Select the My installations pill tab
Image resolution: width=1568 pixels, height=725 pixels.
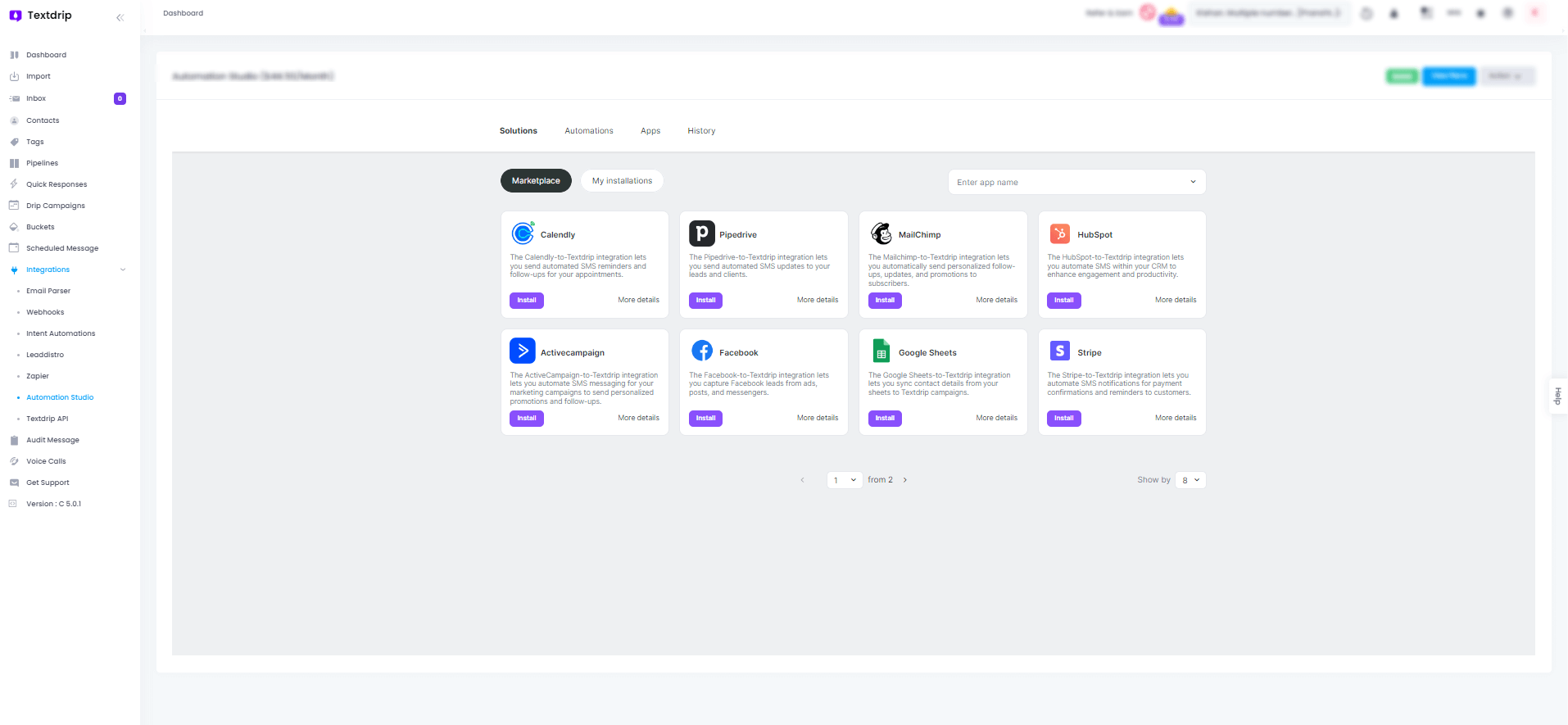tap(622, 181)
